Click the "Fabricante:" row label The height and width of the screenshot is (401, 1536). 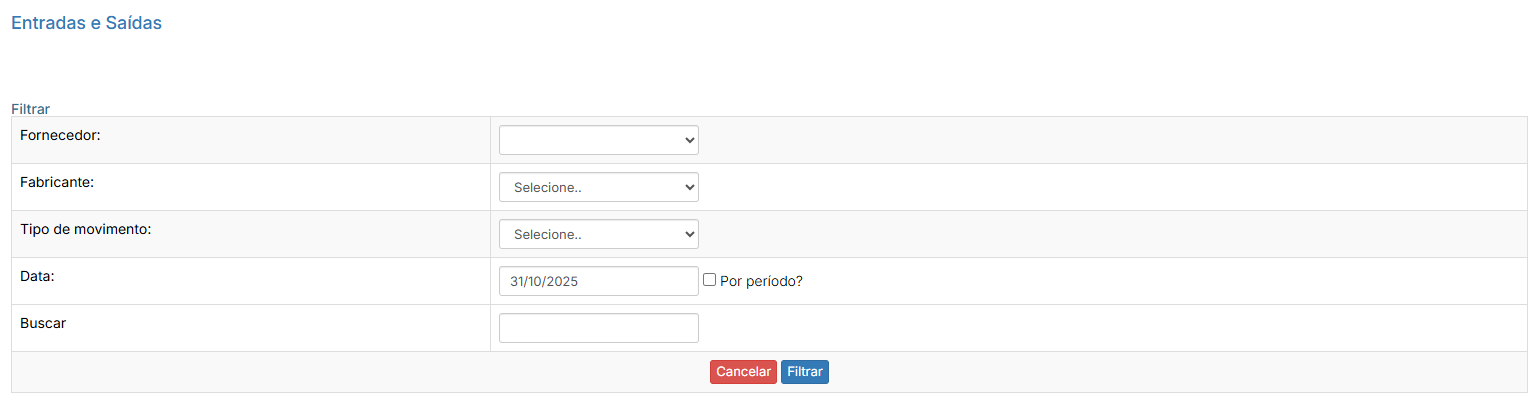56,182
